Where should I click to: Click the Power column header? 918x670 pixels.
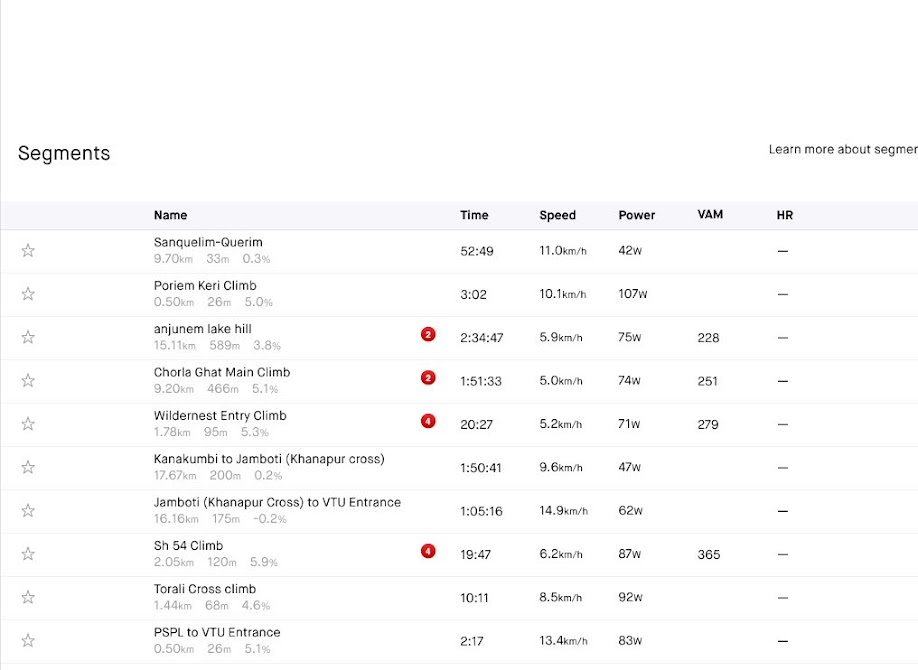pos(636,215)
